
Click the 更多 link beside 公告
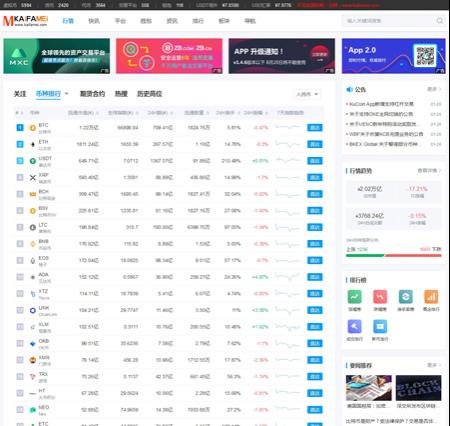pos(434,89)
